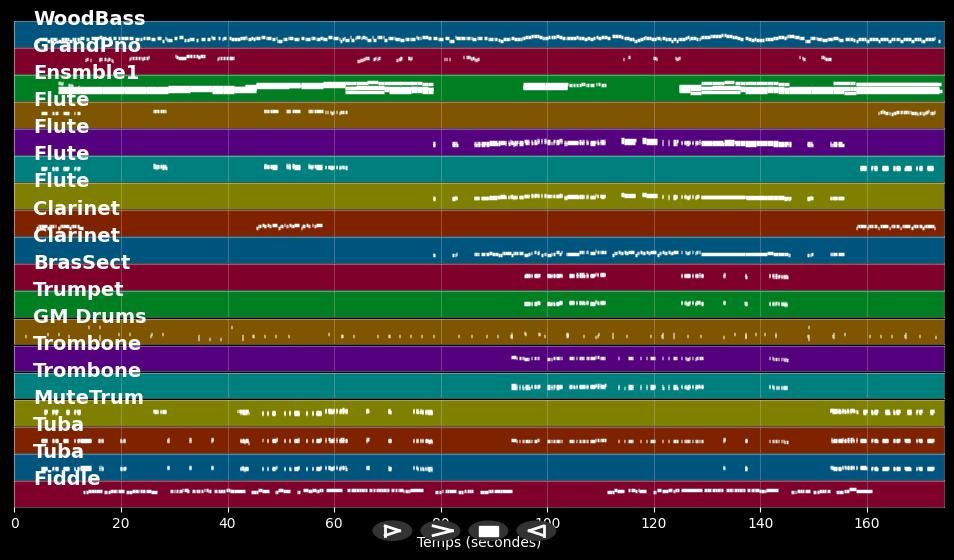The image size is (954, 560).
Task: Click the 20 second mark on time axis
Action: pos(121,523)
